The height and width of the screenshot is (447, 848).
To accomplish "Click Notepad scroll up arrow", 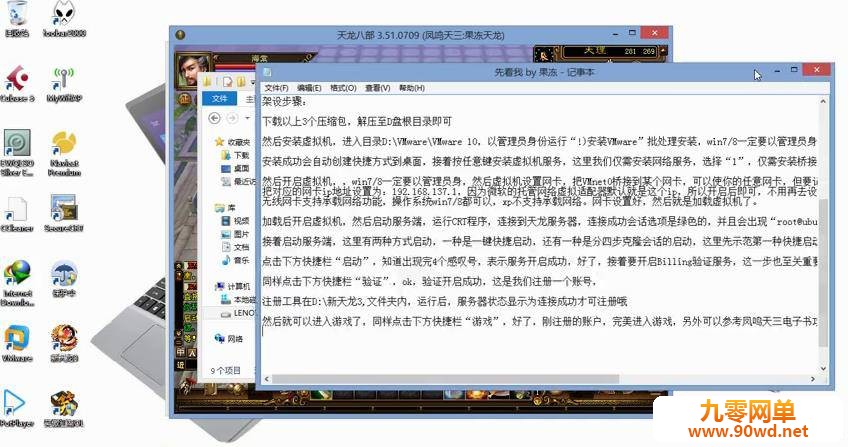I will (823, 101).
